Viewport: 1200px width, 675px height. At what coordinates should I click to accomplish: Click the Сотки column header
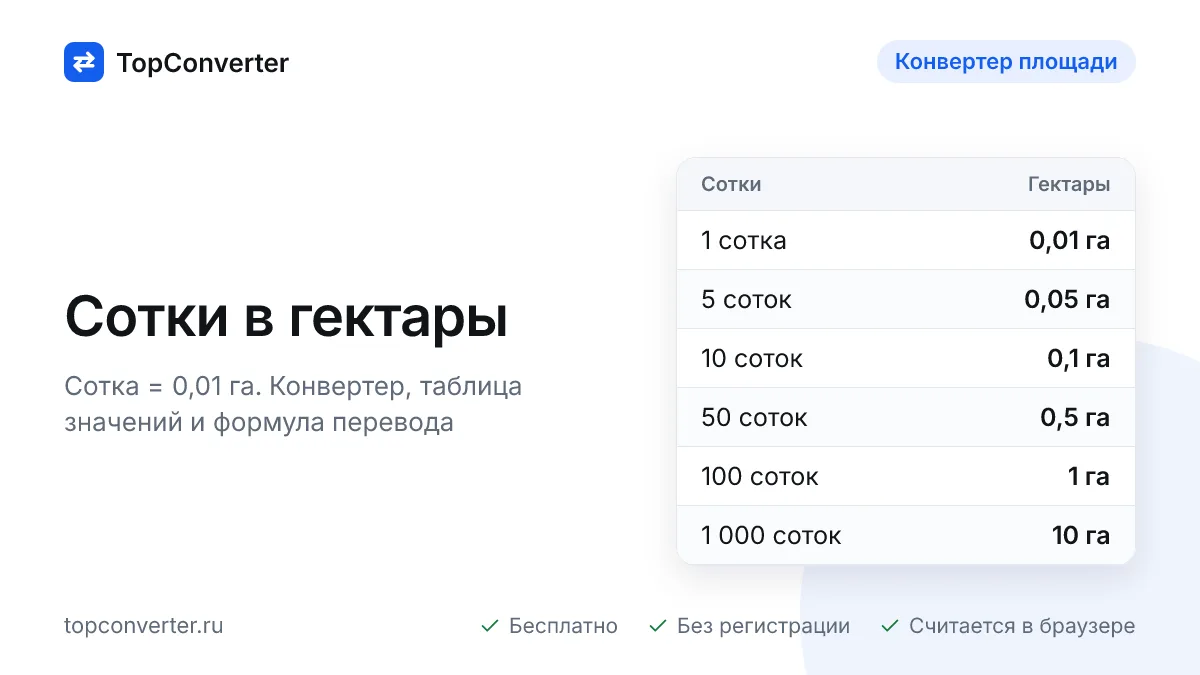pyautogui.click(x=731, y=184)
